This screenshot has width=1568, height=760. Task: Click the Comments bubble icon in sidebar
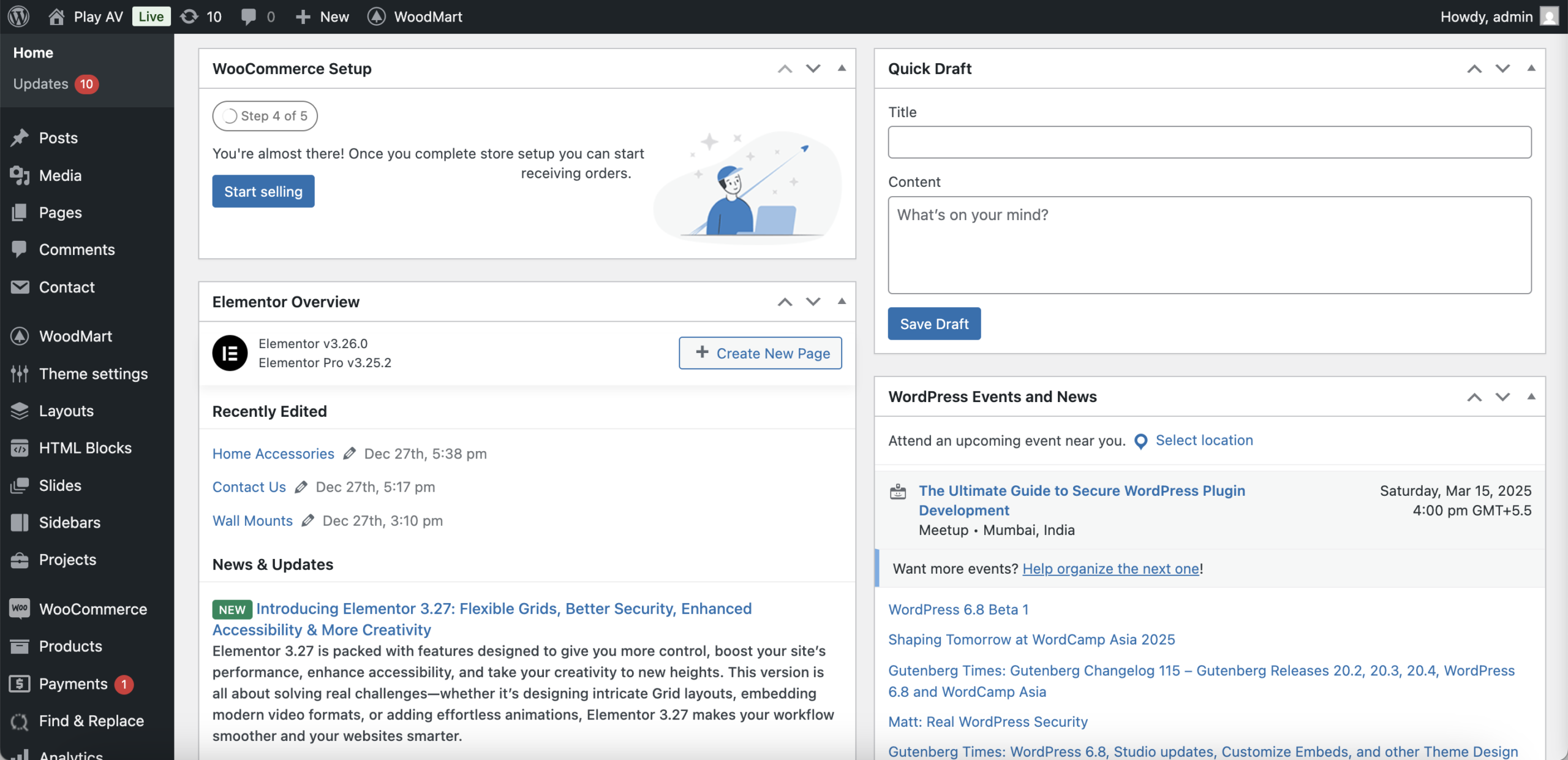(x=20, y=249)
